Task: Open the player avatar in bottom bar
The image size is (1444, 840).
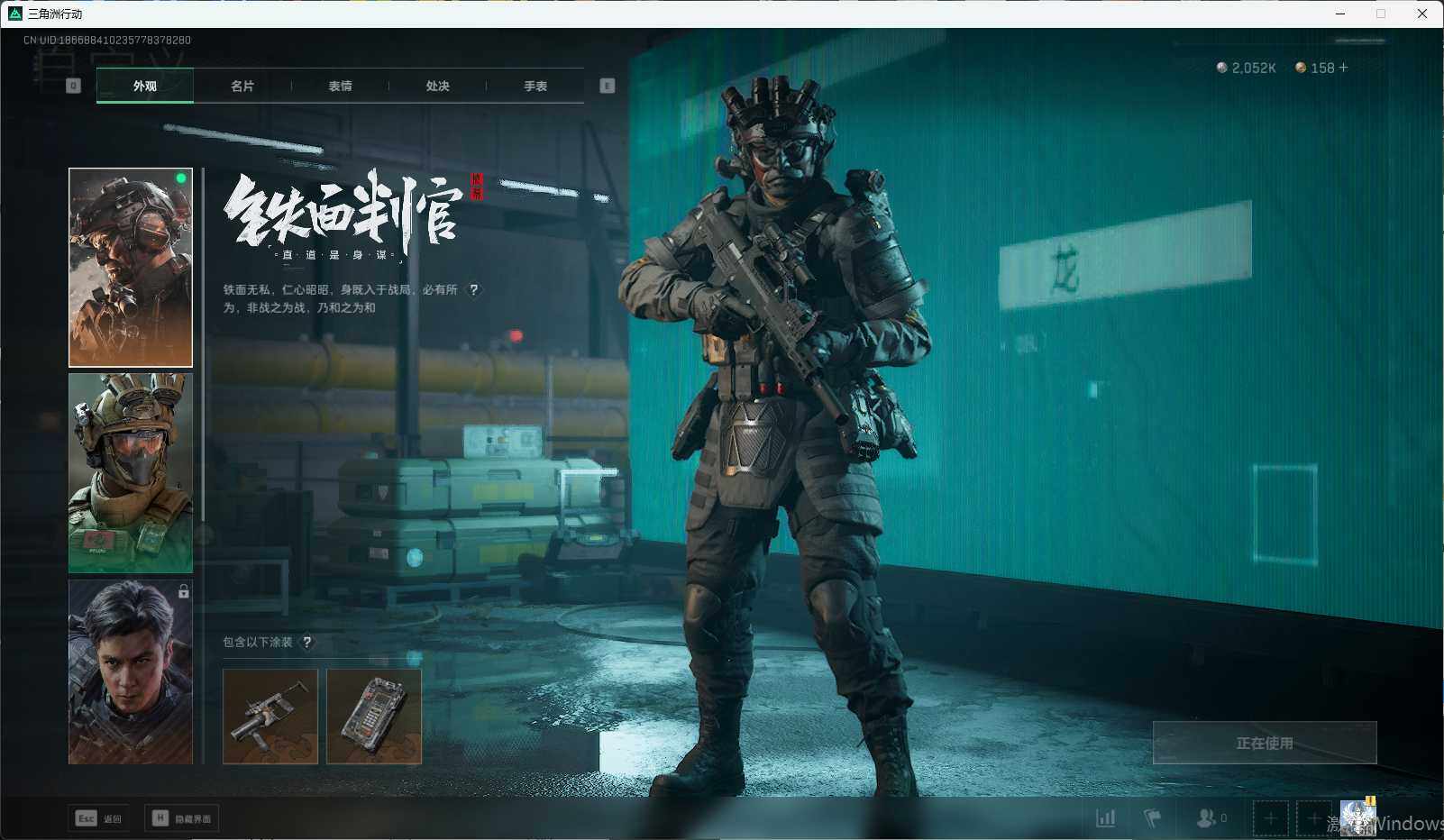Action: pos(1357,817)
